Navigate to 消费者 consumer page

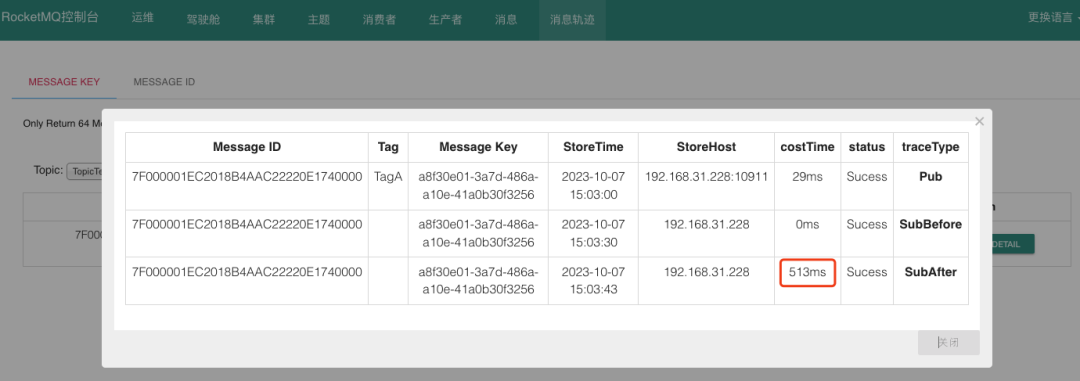pyautogui.click(x=380, y=19)
